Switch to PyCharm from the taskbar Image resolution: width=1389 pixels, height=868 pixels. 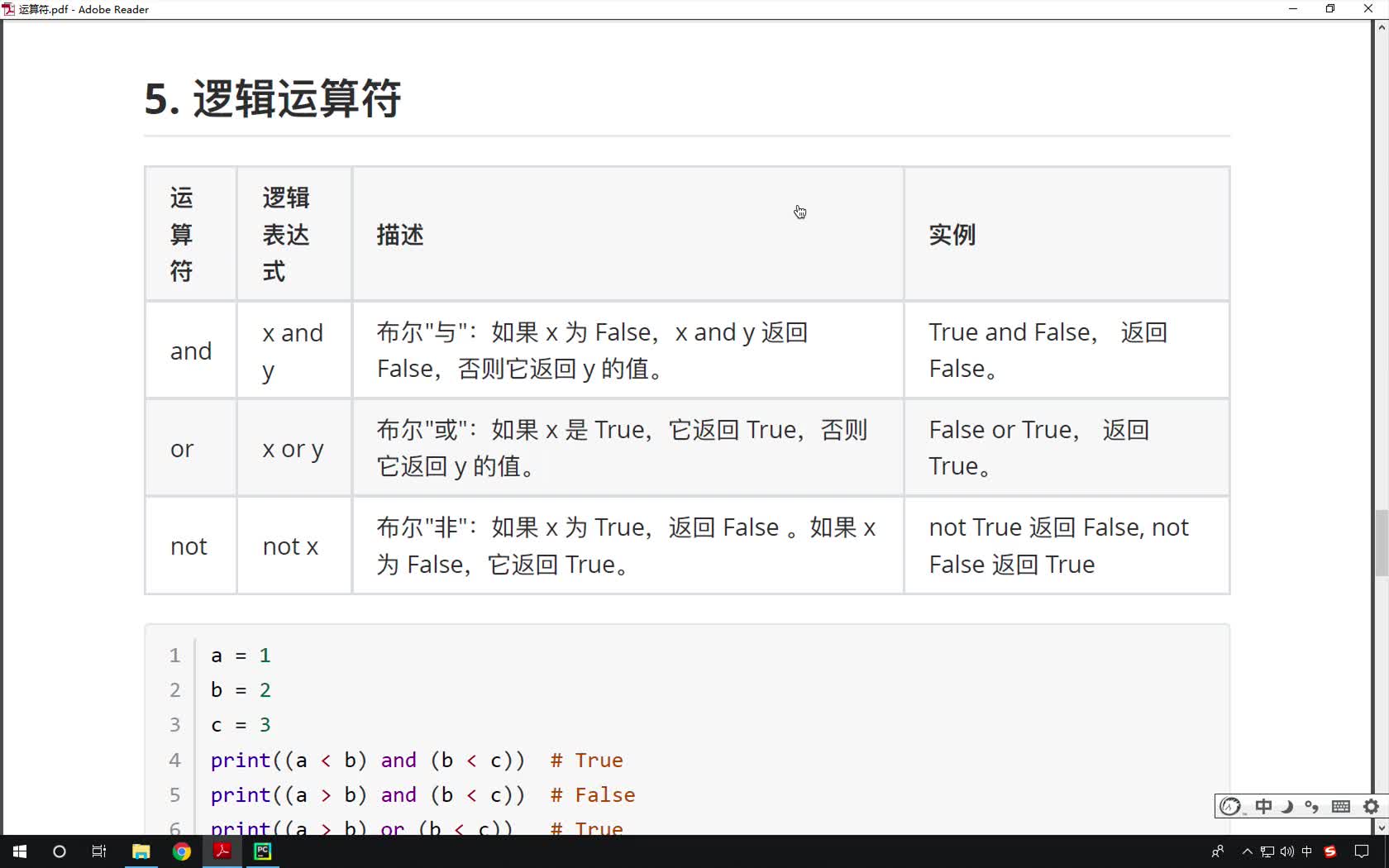tap(263, 851)
